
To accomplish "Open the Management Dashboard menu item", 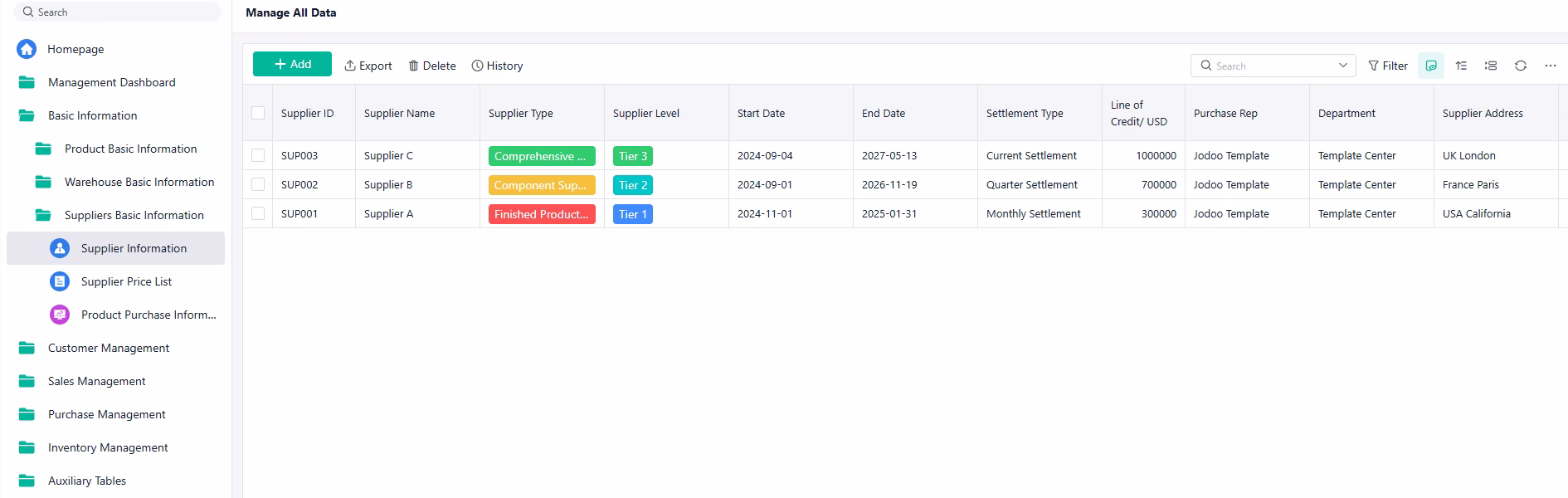I will (111, 82).
